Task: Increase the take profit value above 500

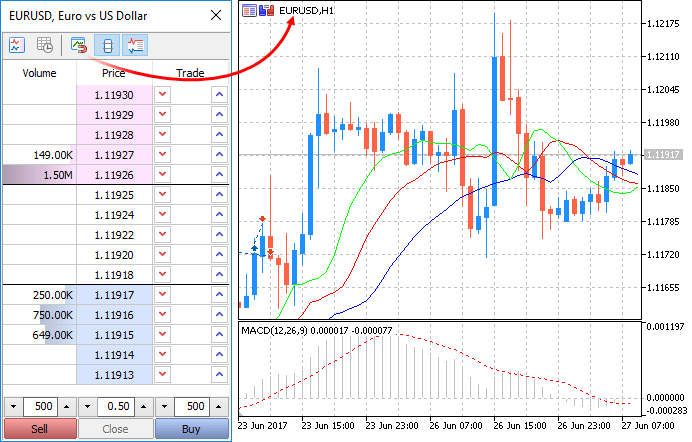Action: point(218,406)
